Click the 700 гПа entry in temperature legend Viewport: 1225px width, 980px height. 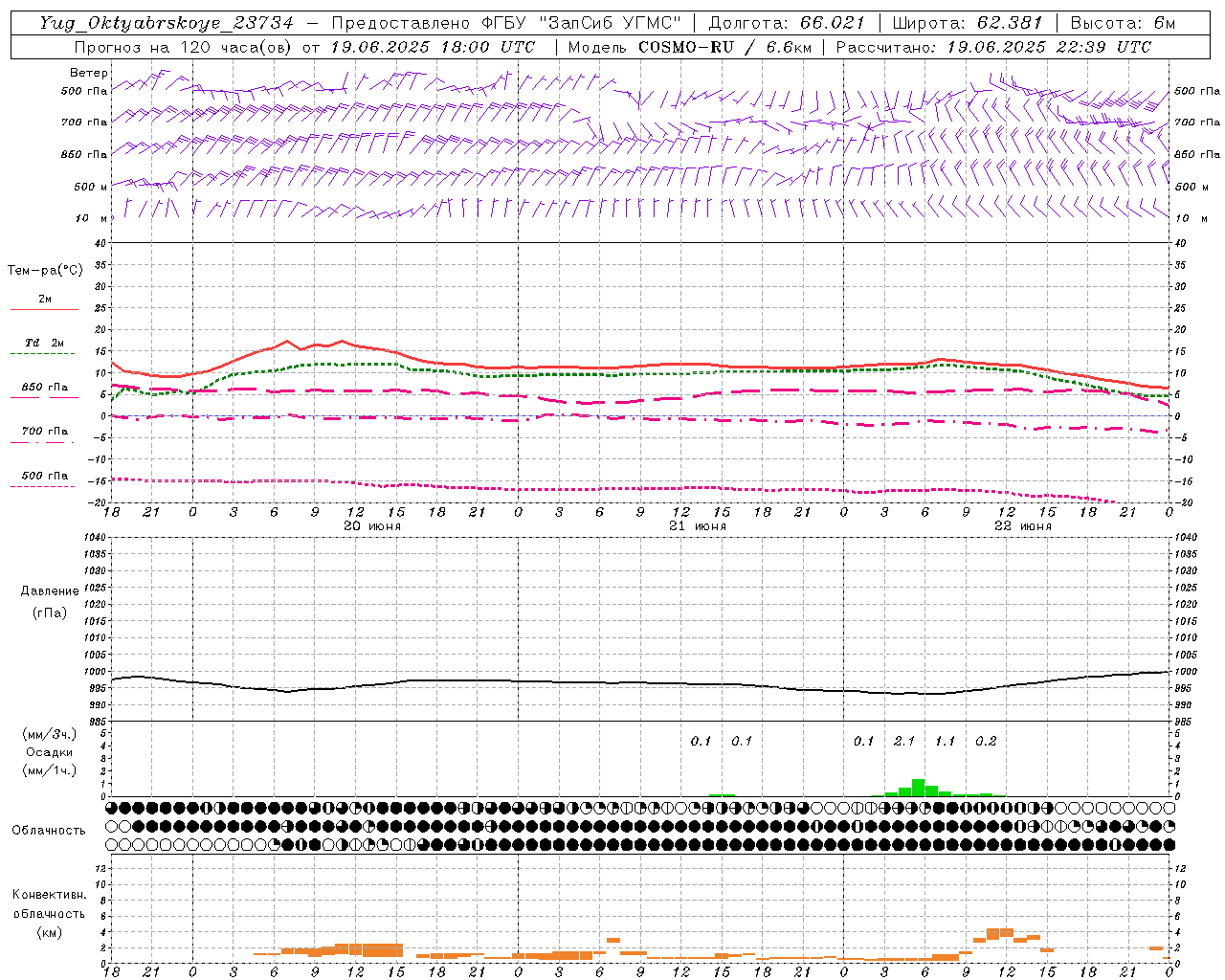point(45,432)
